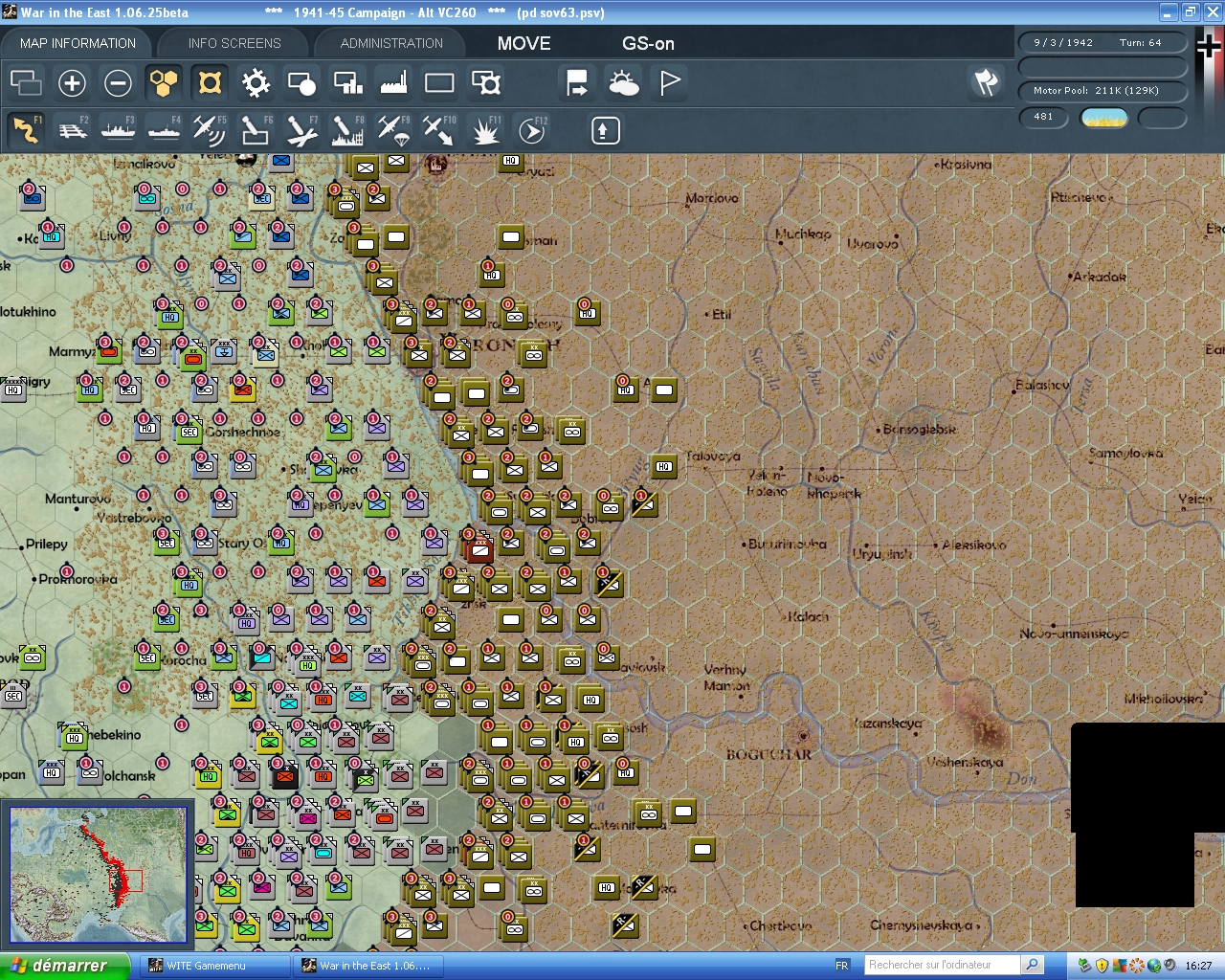This screenshot has height=980, width=1225.
Task: Switch to rail transport mode (F2)
Action: 73,129
